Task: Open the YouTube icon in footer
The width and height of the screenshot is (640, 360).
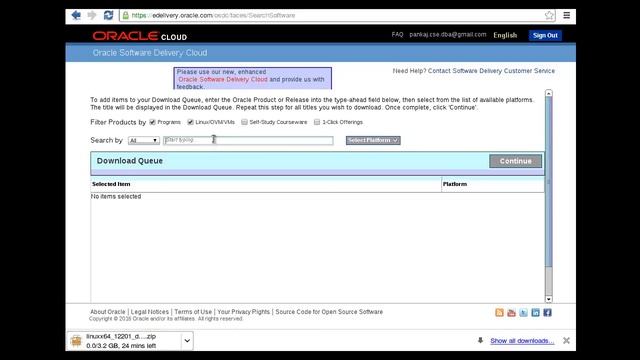Action: tap(511, 313)
